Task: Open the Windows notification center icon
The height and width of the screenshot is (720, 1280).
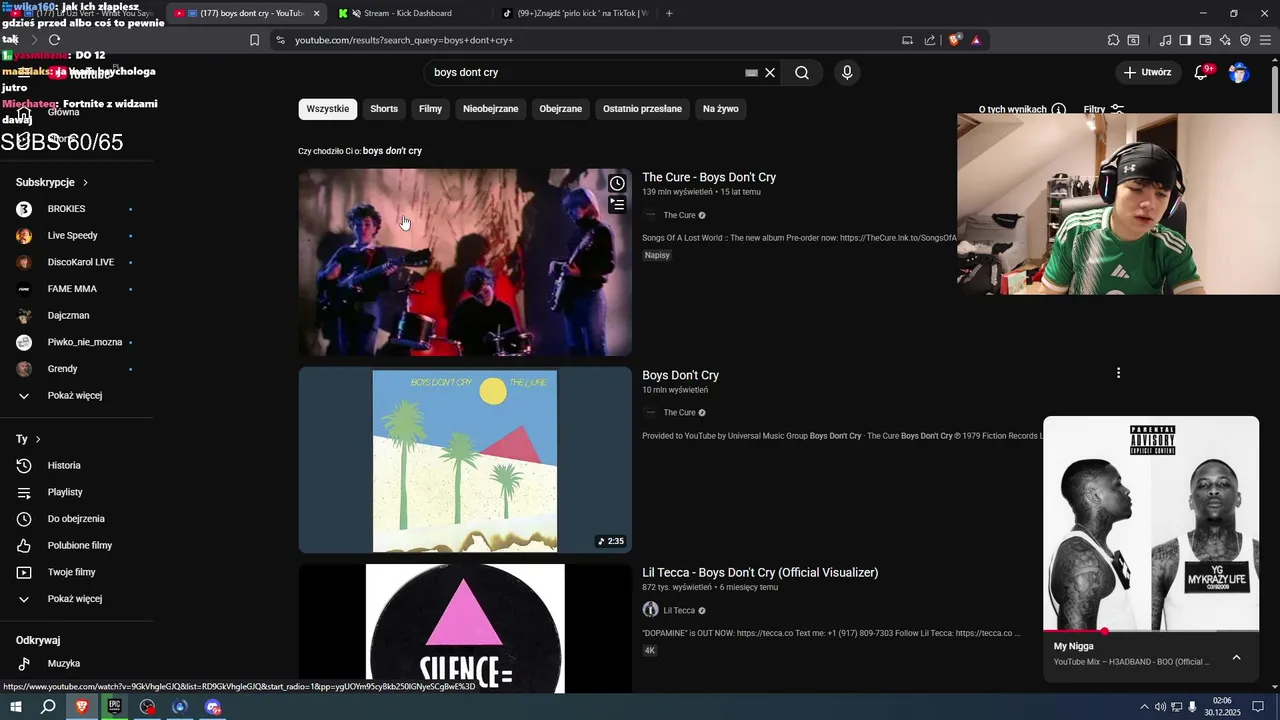Action: (1260, 707)
